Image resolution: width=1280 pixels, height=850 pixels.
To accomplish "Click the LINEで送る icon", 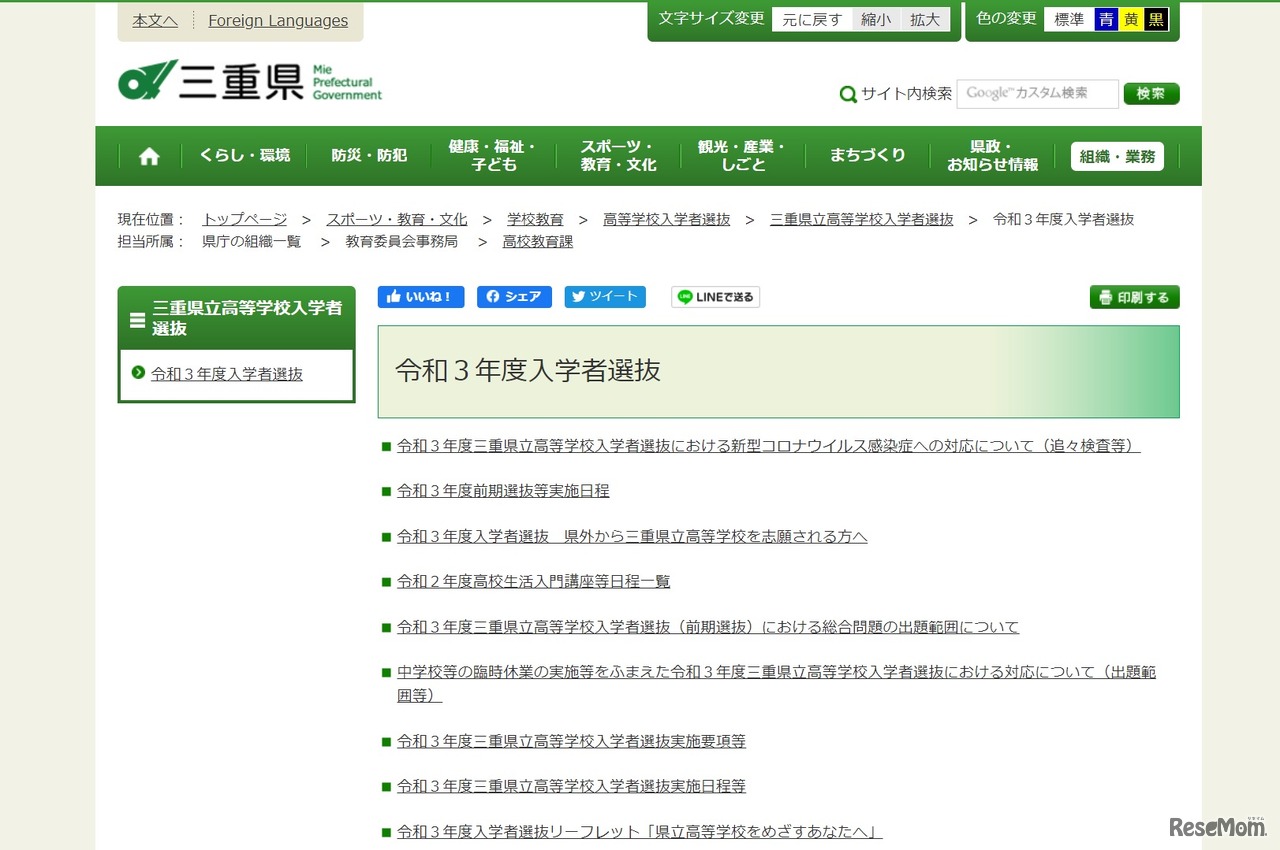I will click(x=688, y=296).
